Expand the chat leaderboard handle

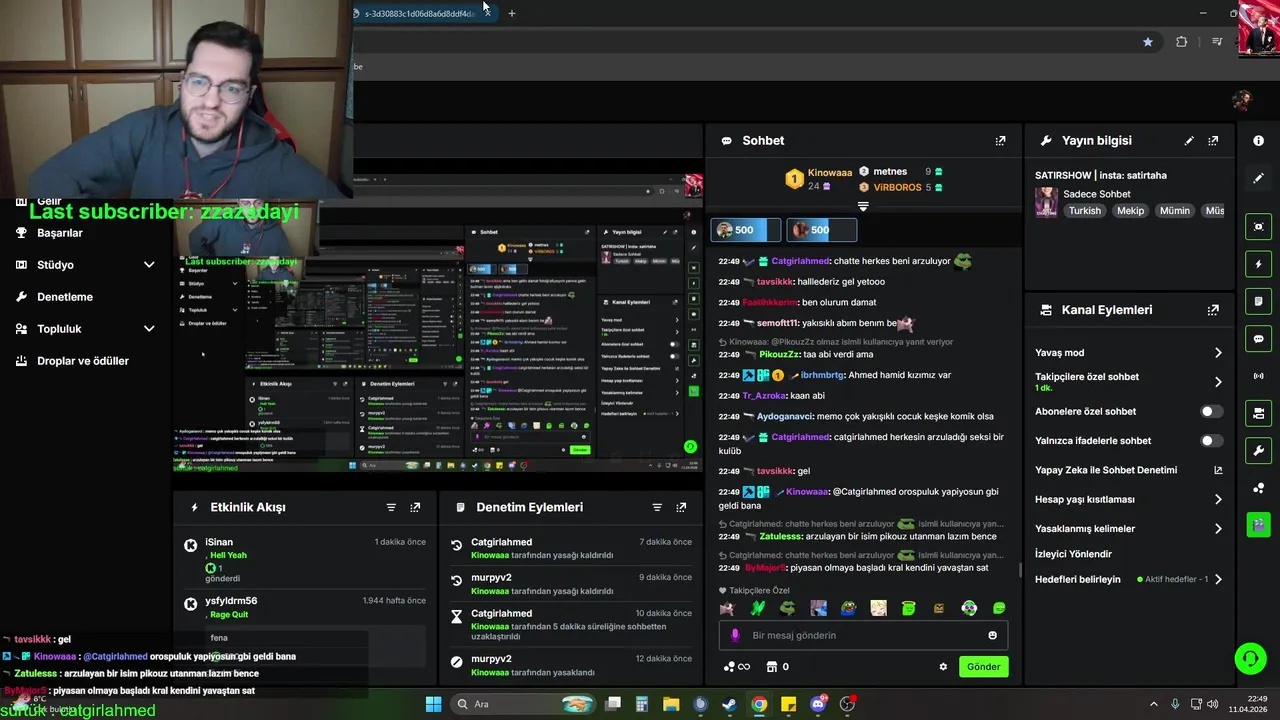[x=863, y=206]
